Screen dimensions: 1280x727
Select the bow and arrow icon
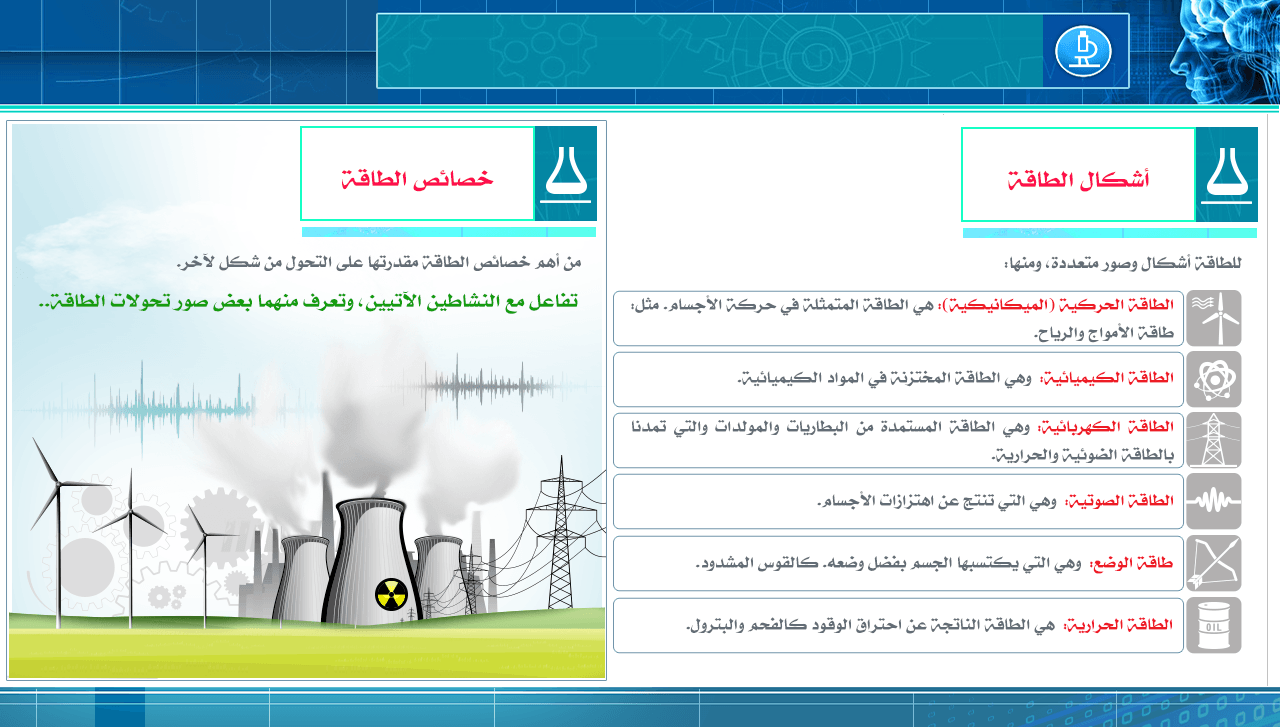[x=1213, y=563]
